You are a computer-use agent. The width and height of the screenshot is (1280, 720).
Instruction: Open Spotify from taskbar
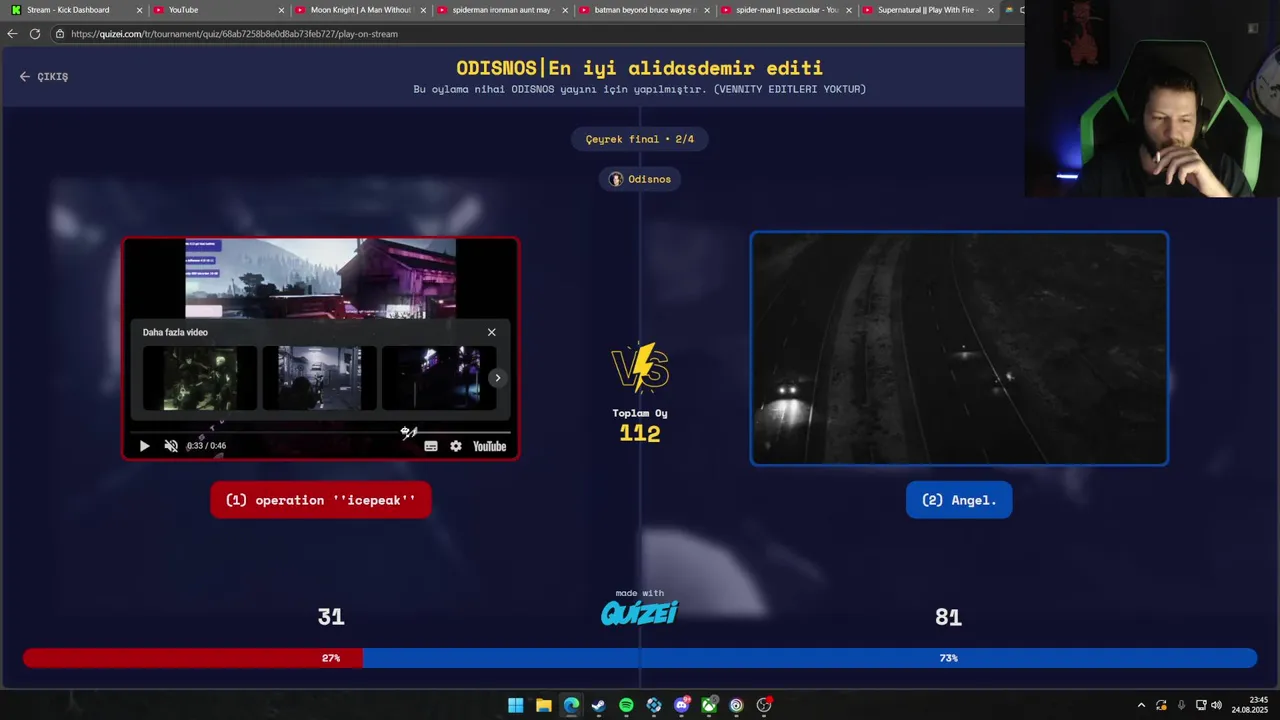(x=626, y=705)
